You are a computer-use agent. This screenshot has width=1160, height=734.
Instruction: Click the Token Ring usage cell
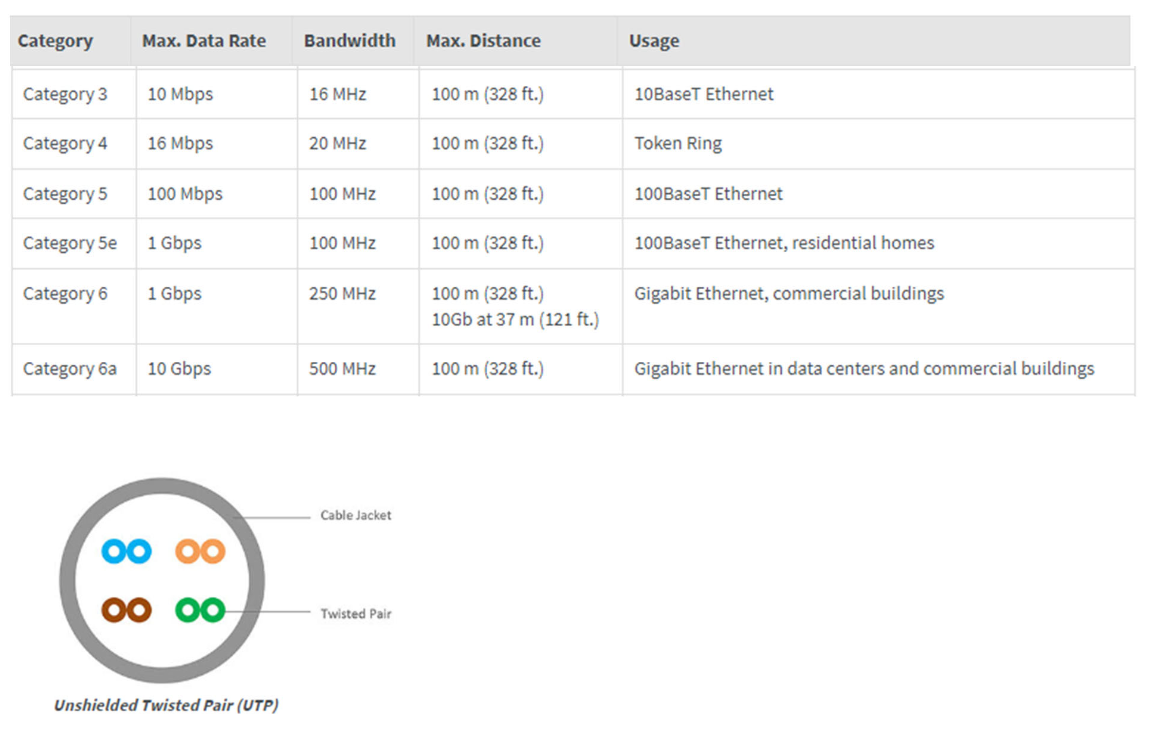[678, 143]
